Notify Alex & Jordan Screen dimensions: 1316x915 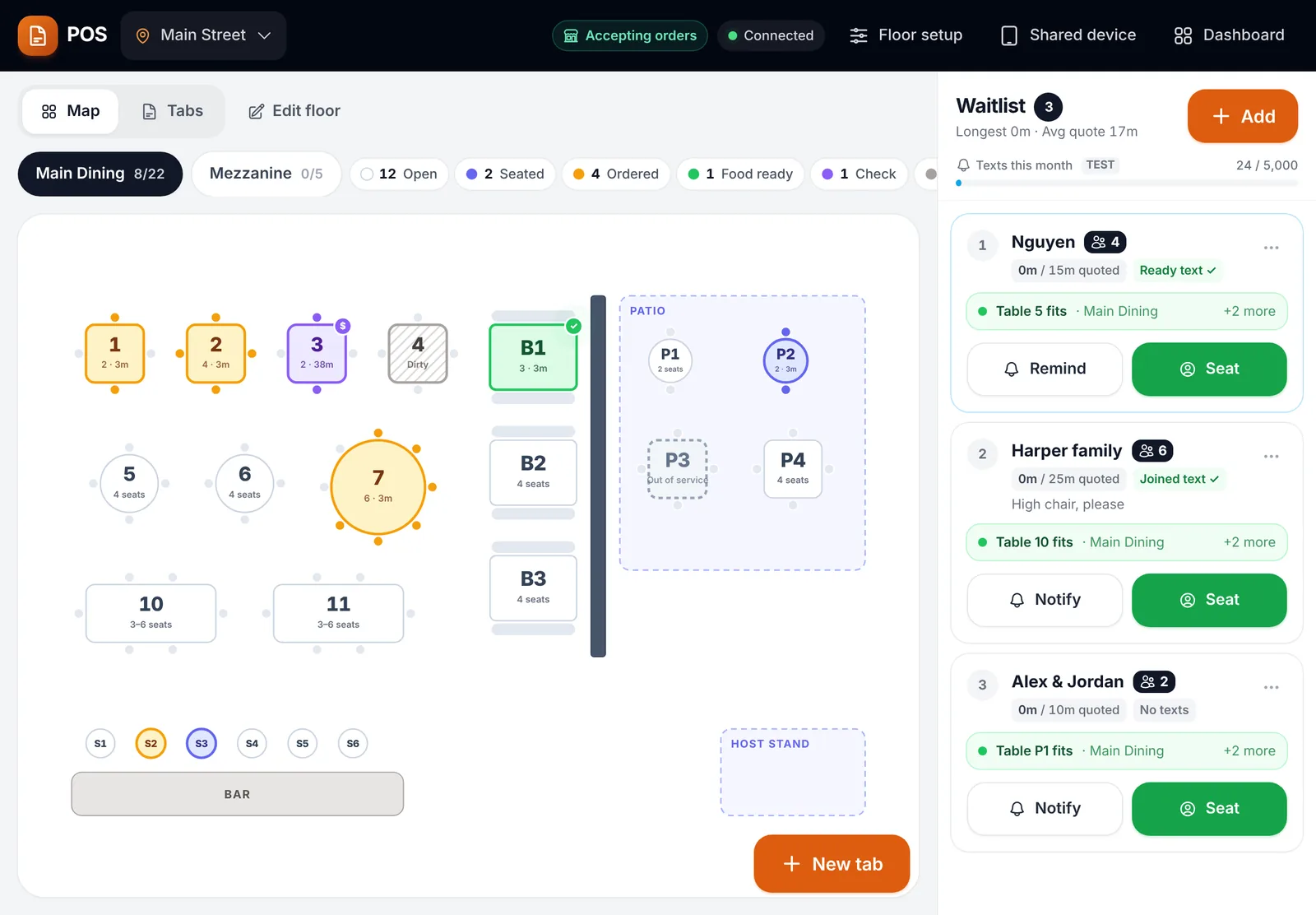click(x=1045, y=809)
